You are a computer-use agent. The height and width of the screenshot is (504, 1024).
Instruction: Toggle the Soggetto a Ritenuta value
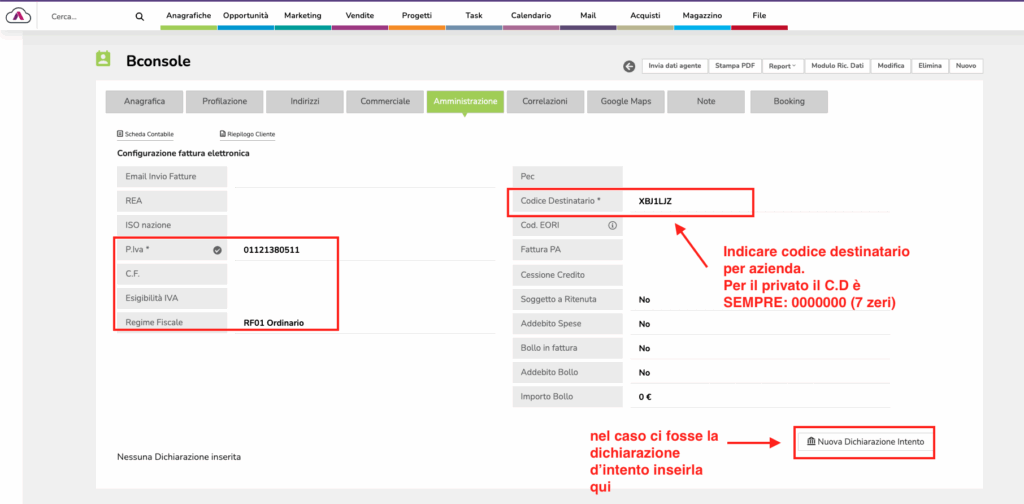pyautogui.click(x=645, y=299)
